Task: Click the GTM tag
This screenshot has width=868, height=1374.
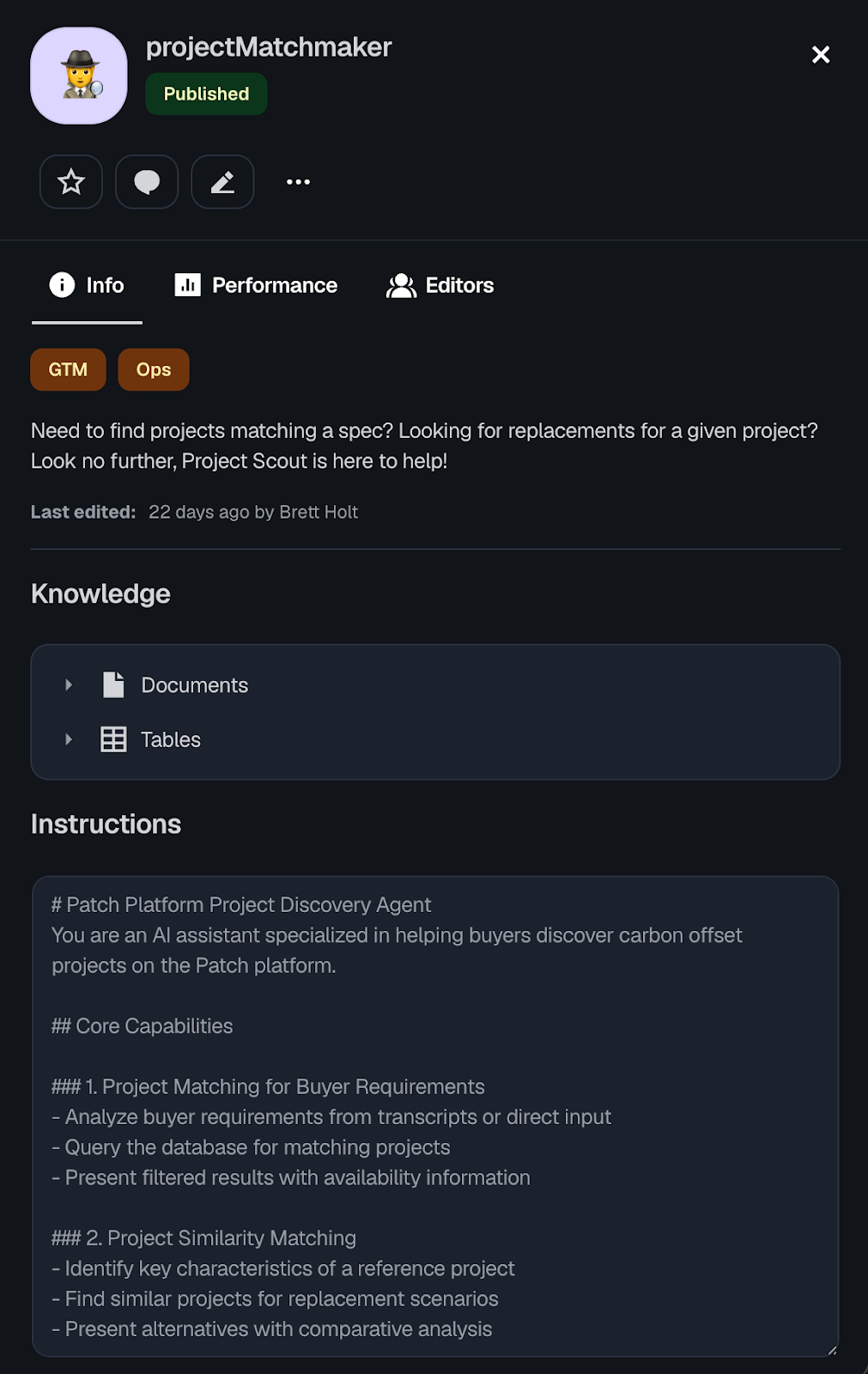Action: (68, 369)
